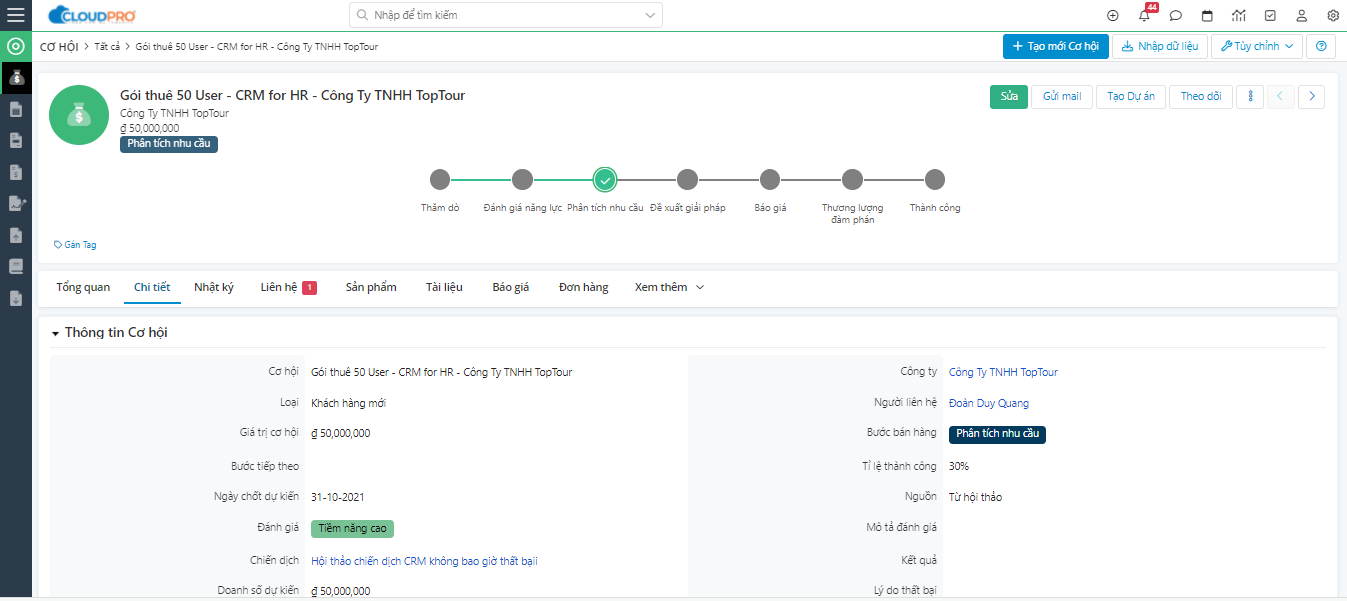Screen dimensions: 1347x601
Task: Select the Thăm dò pipeline stage
Action: click(440, 180)
